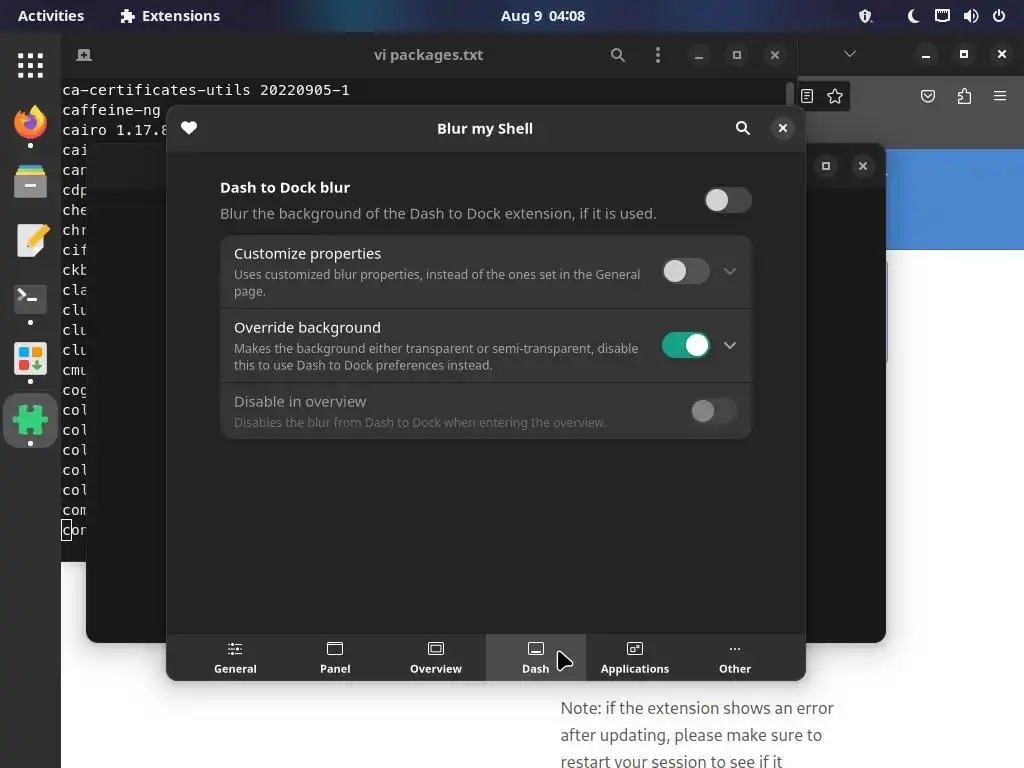Expand the Customize properties row chevron
Screen dimensions: 1024x768
pyautogui.click(x=730, y=271)
